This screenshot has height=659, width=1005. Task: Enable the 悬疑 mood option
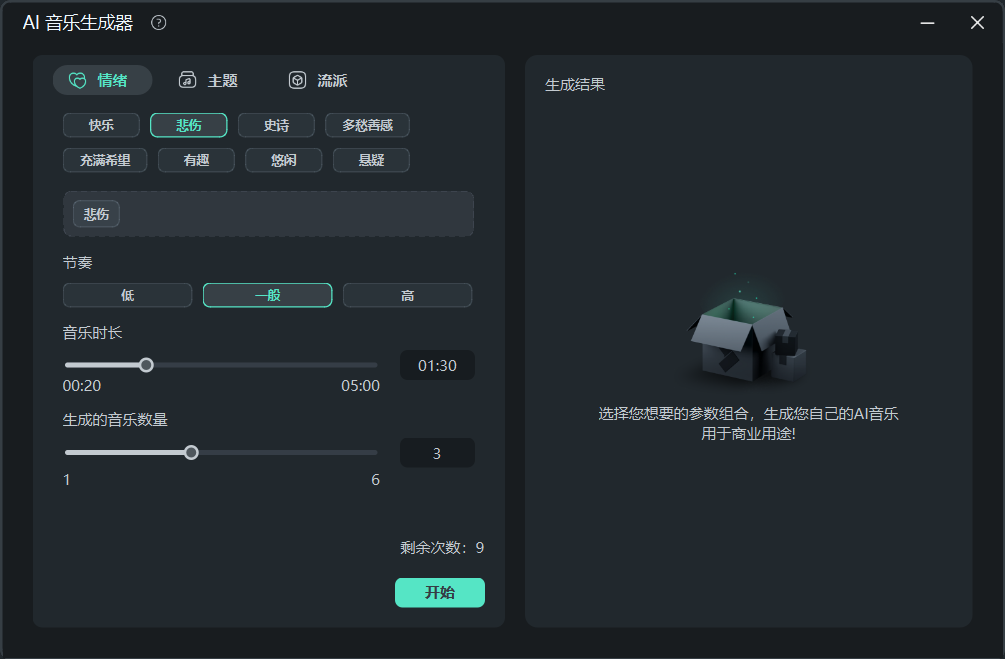pos(371,160)
